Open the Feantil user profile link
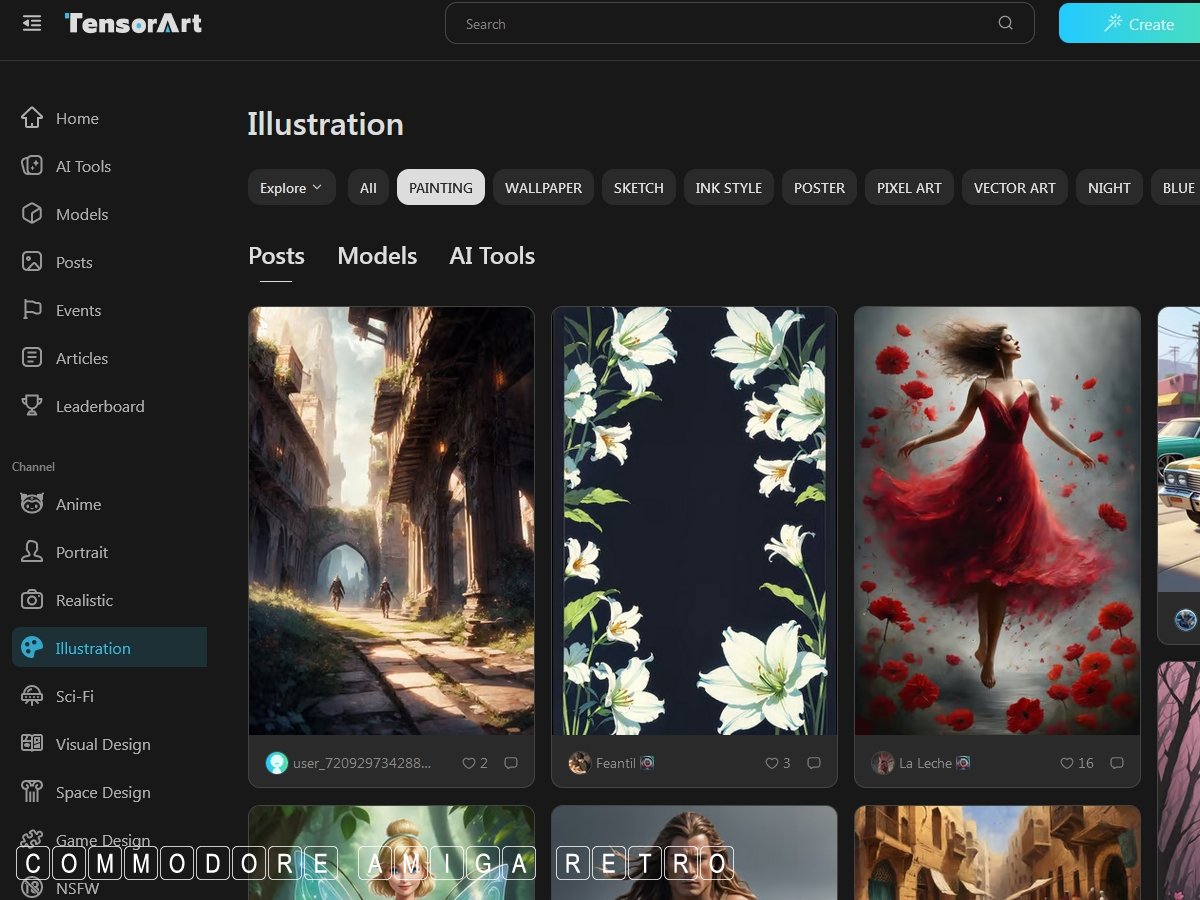The image size is (1200, 900). (615, 763)
